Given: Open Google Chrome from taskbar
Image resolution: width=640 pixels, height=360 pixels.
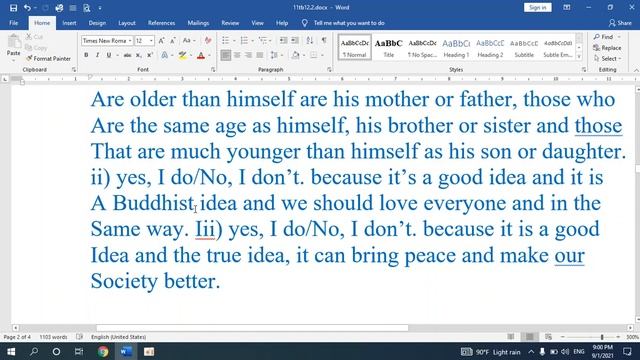Looking at the screenshot, I should pyautogui.click(x=103, y=351).
